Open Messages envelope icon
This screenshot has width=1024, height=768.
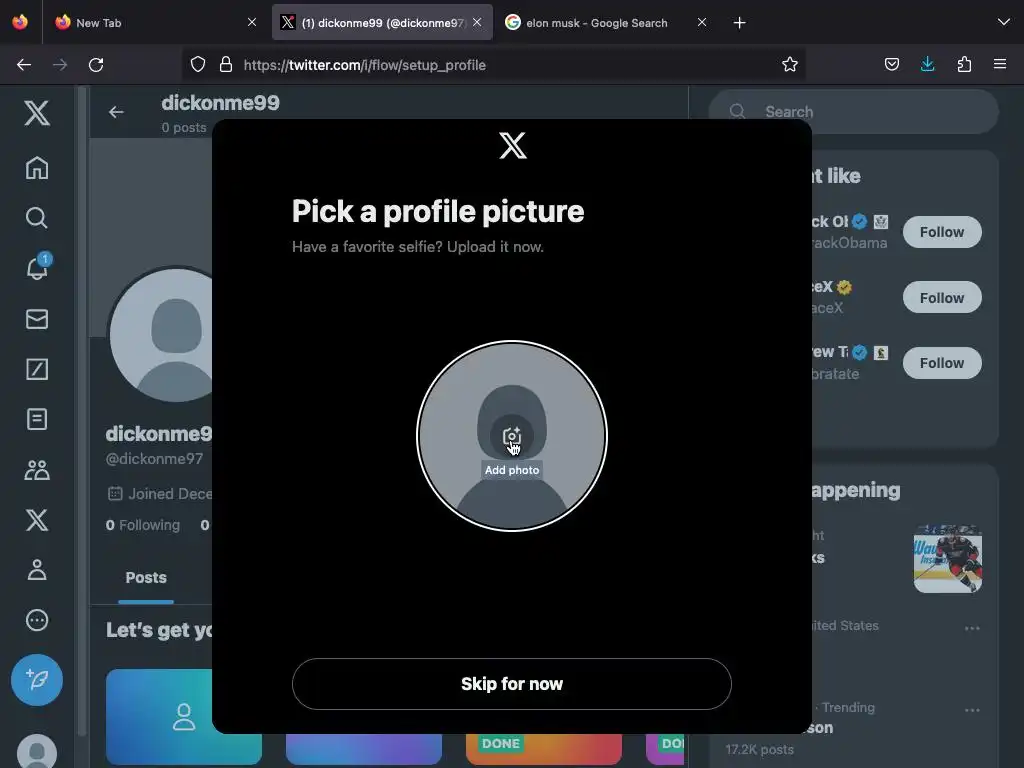pos(37,319)
